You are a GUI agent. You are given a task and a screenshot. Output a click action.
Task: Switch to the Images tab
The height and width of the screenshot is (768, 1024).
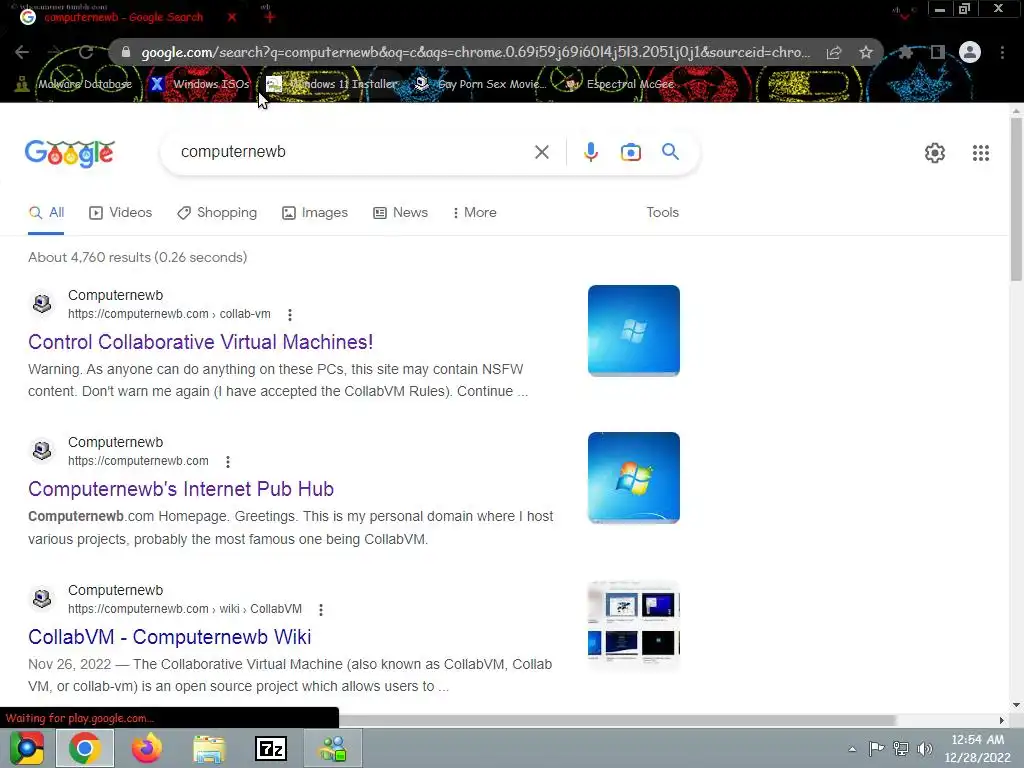pos(315,212)
